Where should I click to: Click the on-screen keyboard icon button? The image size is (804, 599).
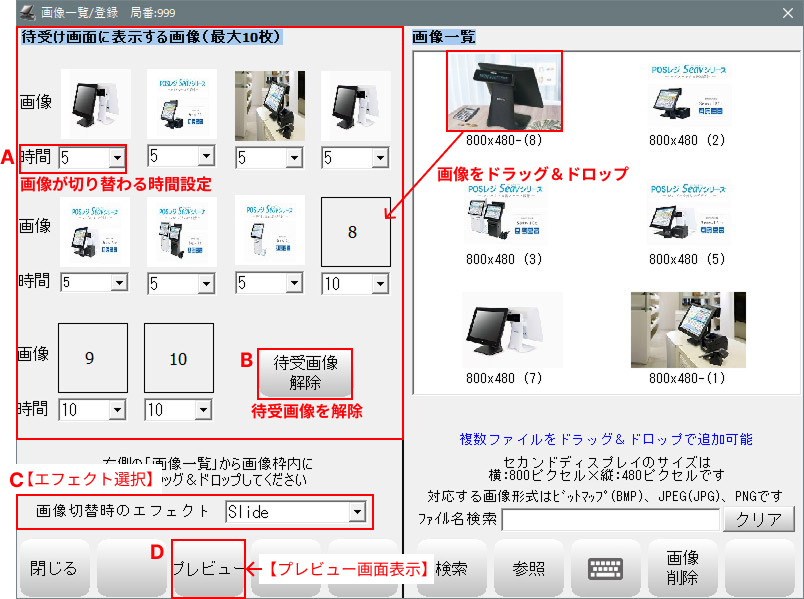(605, 568)
